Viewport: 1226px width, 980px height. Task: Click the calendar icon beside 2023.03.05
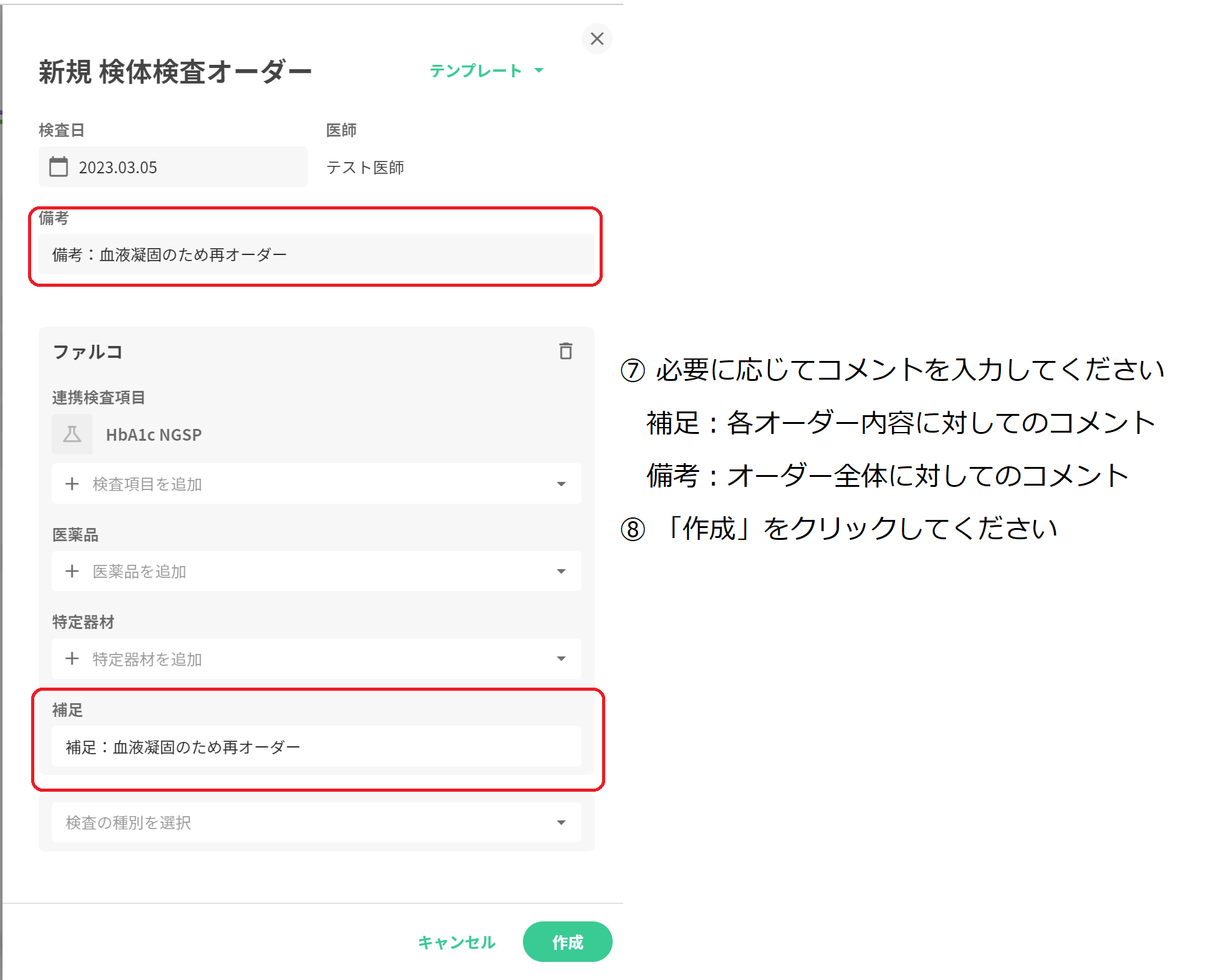click(x=59, y=167)
